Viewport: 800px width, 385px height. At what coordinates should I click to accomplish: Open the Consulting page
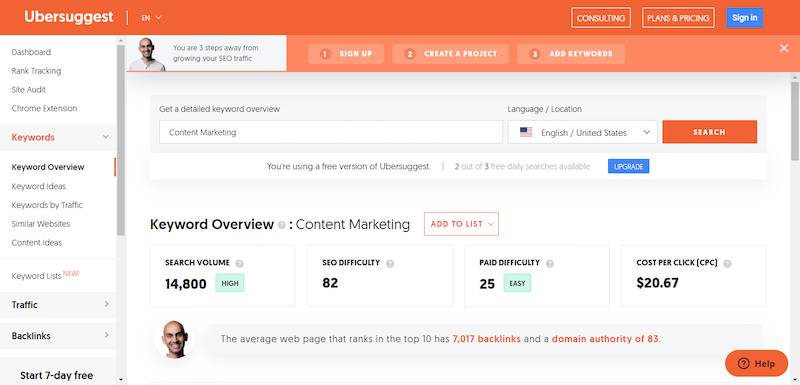pos(601,18)
